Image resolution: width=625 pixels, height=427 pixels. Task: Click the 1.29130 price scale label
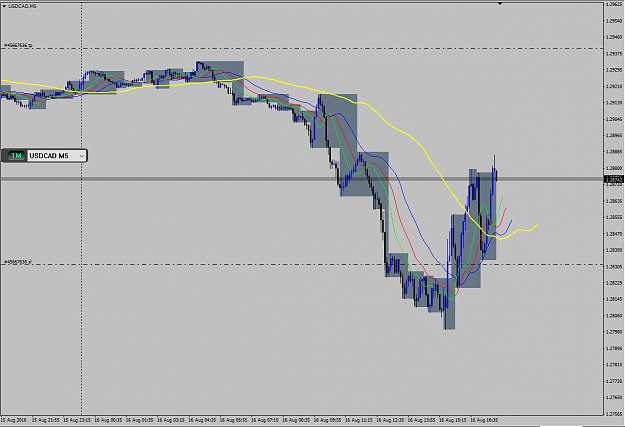tap(614, 103)
